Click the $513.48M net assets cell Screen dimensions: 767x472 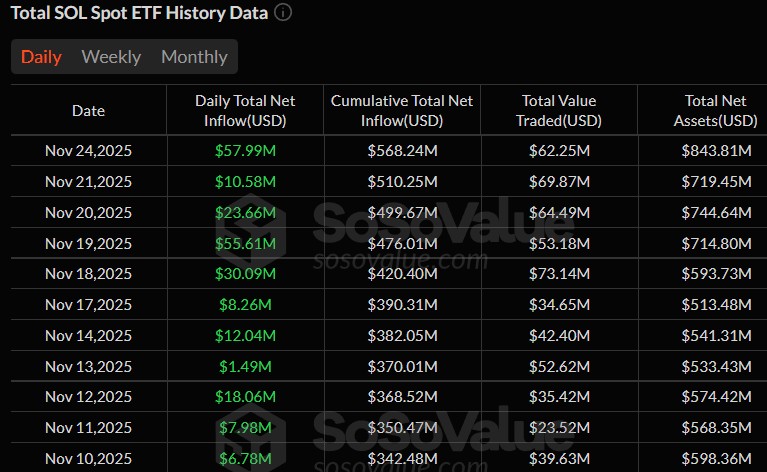(717, 305)
